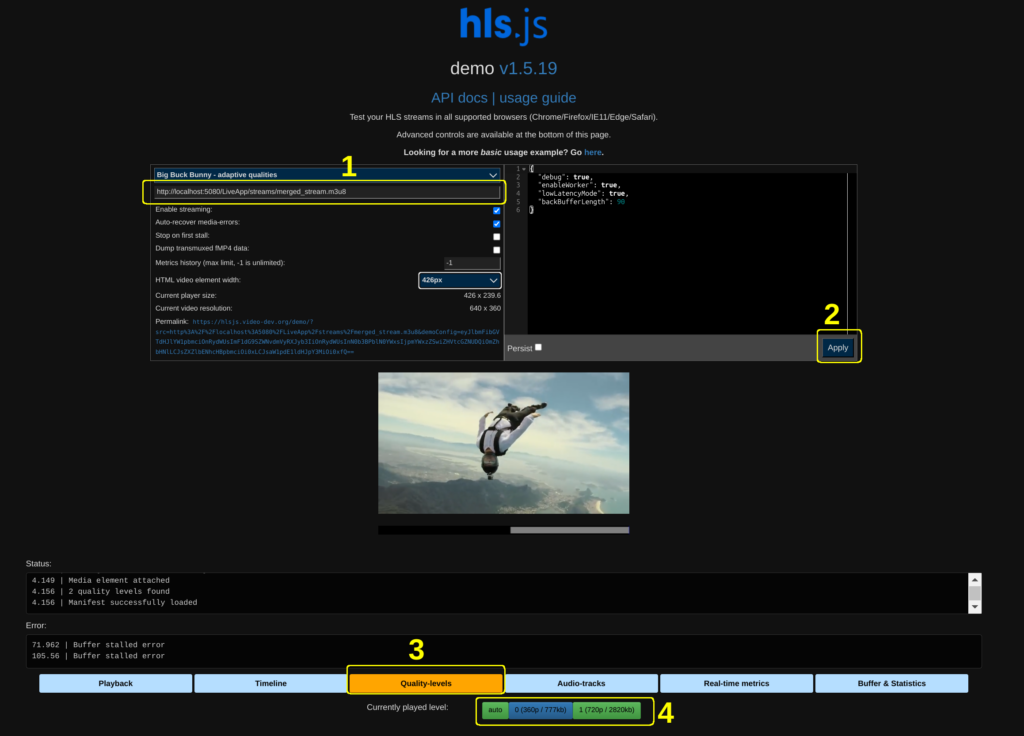Viewport: 1024px width, 736px height.
Task: Enable Dump transmuxed fMP4 data checkbox
Action: point(496,249)
